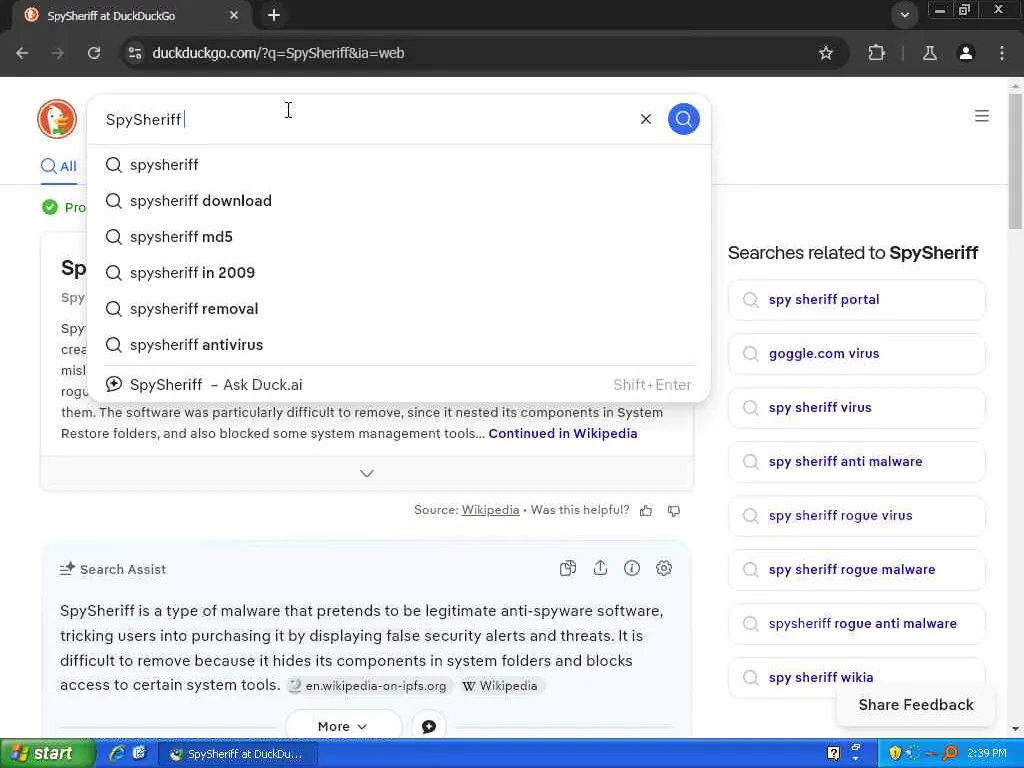
Task: Click the security shield tray icon
Action: pyautogui.click(x=895, y=754)
